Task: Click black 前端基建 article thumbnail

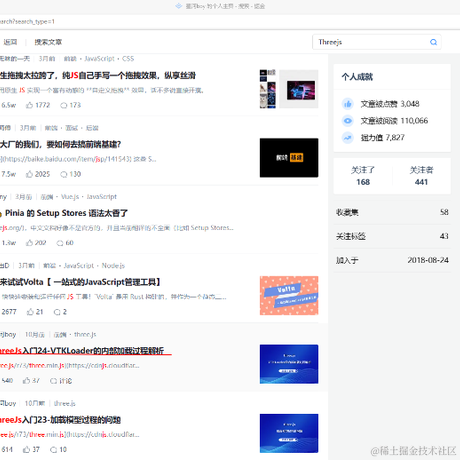Action: coord(289,158)
